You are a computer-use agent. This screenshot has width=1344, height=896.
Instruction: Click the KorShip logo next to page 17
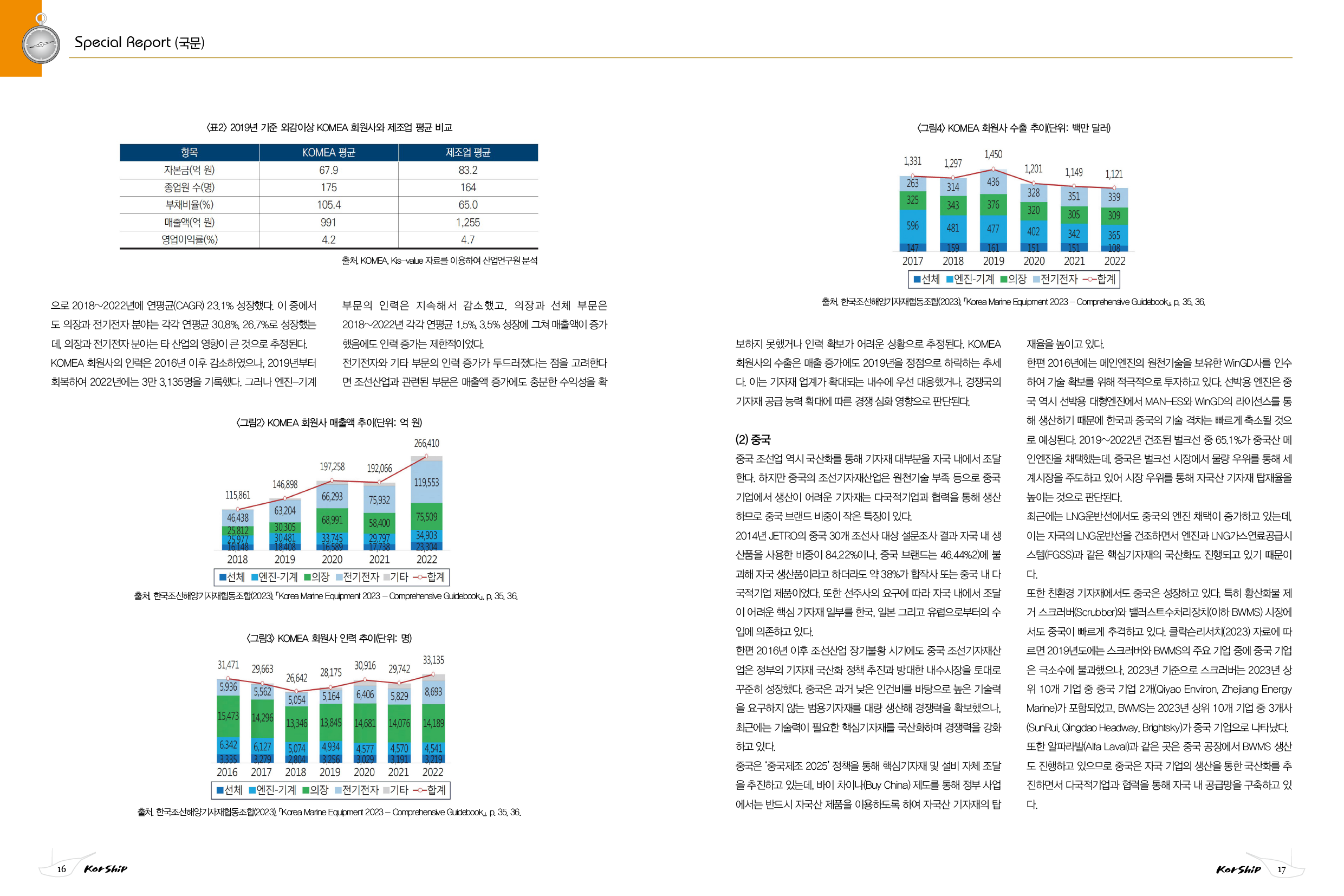tap(1238, 869)
